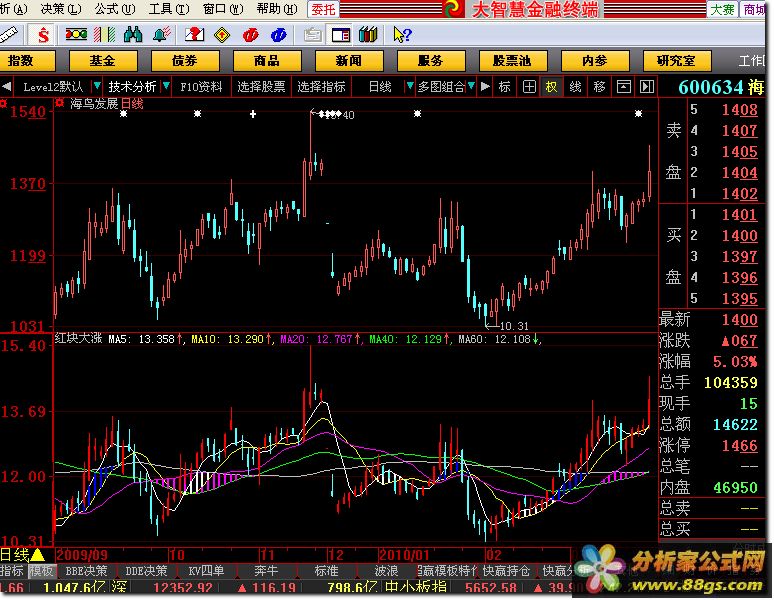The width and height of the screenshot is (774, 600).
Task: Open the 多图组合 dropdown arrow
Action: 471,86
